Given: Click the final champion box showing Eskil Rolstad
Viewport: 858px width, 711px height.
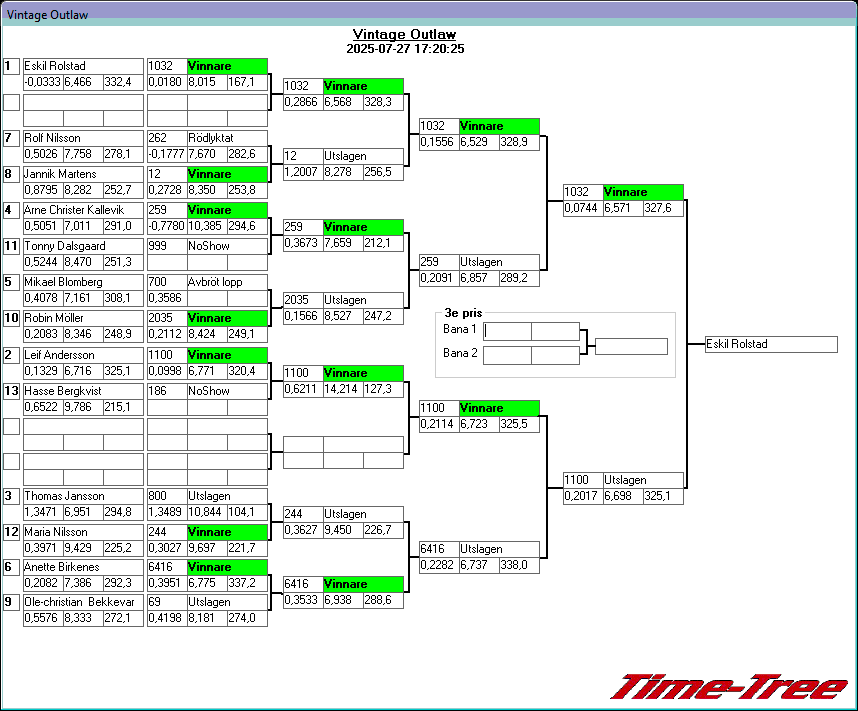Looking at the screenshot, I should pos(770,344).
